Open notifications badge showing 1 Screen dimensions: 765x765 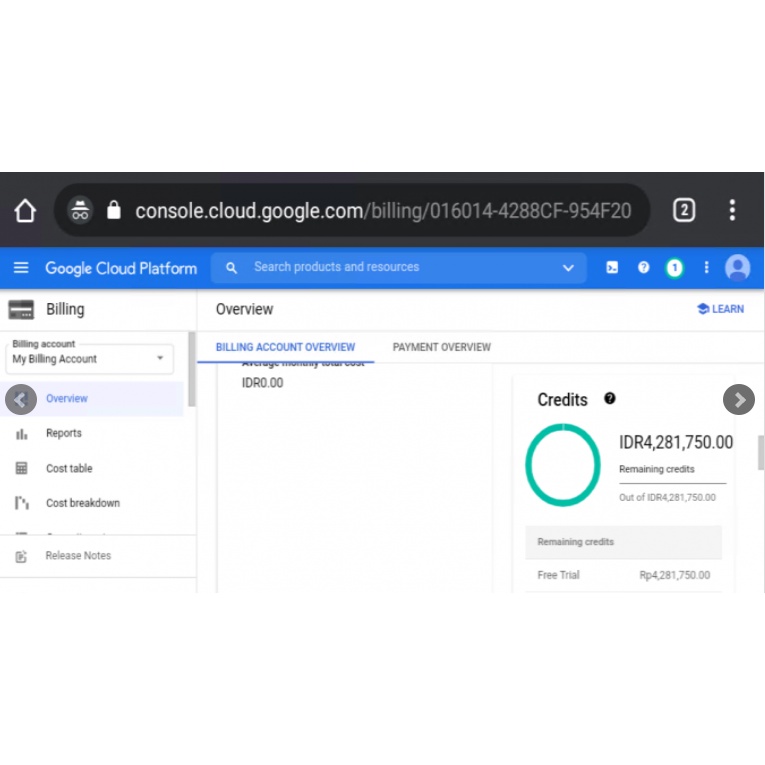pos(675,267)
